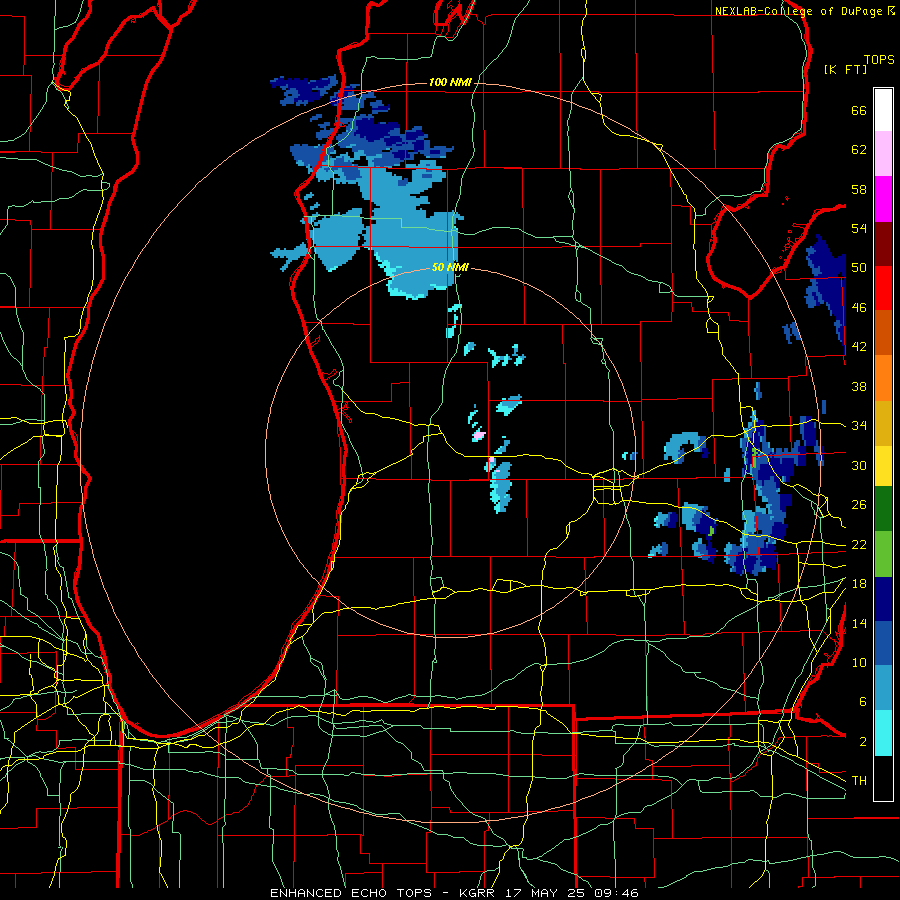Click the legend value '34'
This screenshot has height=900, width=900.
point(859,426)
